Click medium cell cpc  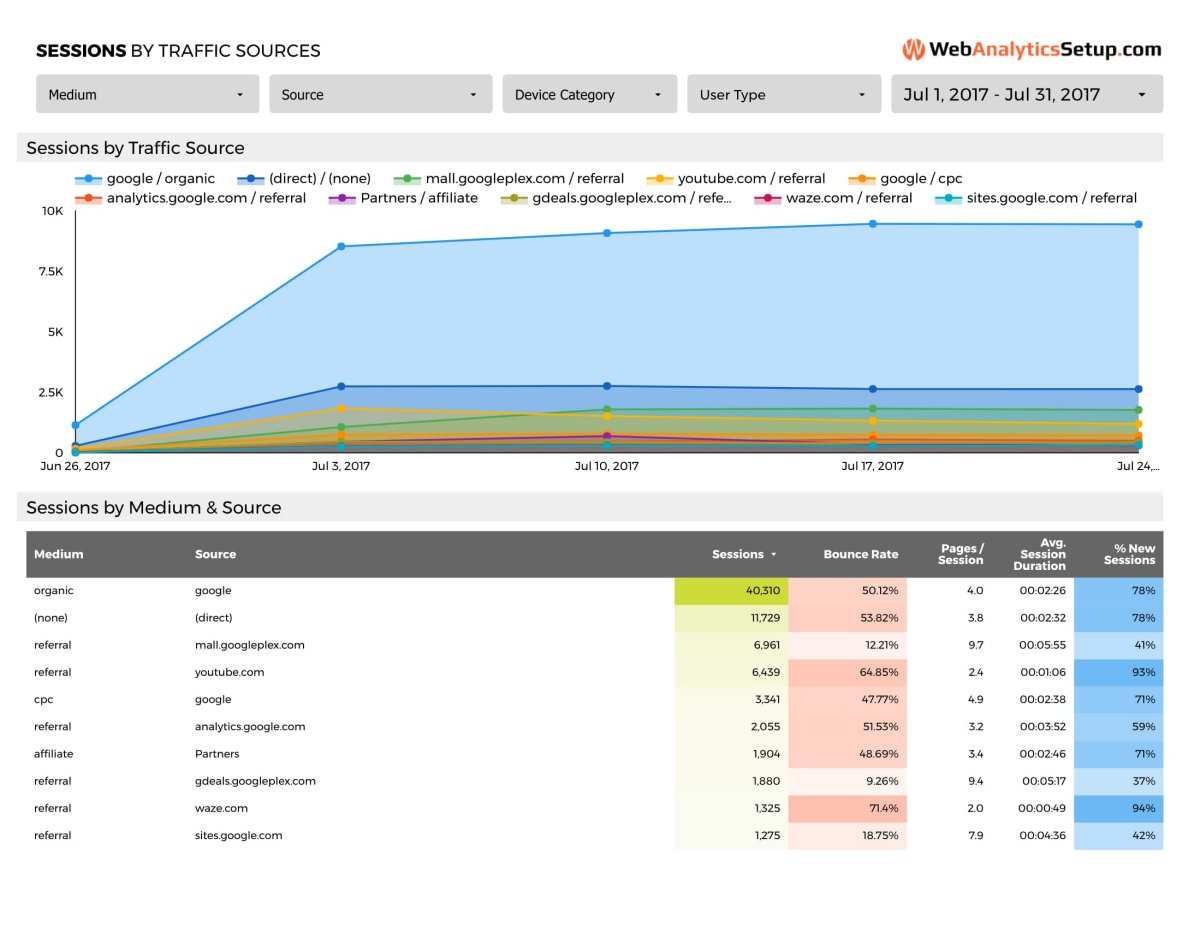click(43, 700)
